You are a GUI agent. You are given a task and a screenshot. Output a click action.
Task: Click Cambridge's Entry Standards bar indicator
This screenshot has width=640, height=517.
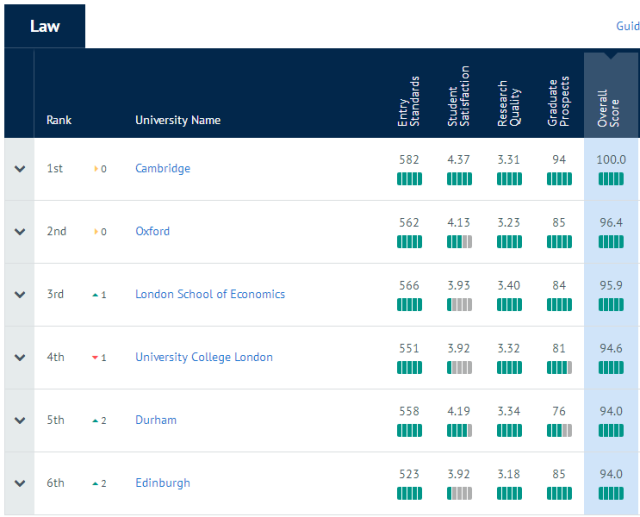click(409, 179)
